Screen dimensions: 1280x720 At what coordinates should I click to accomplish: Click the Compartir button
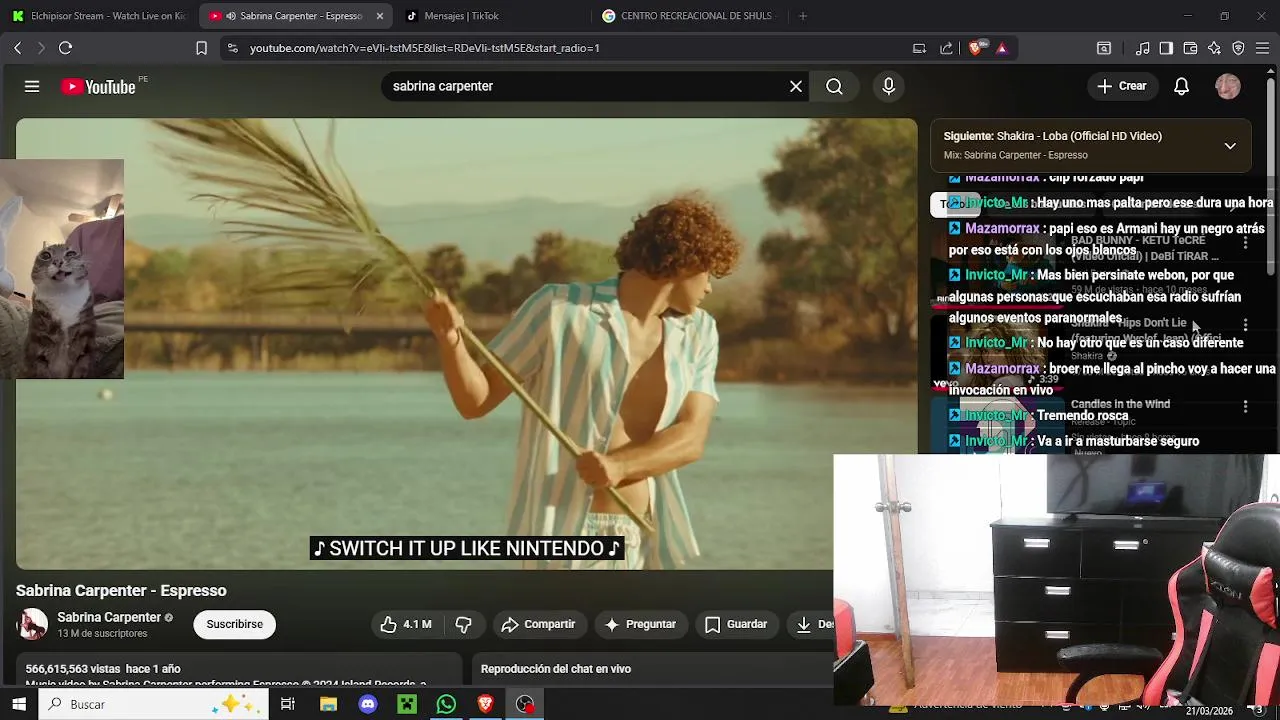pos(538,624)
